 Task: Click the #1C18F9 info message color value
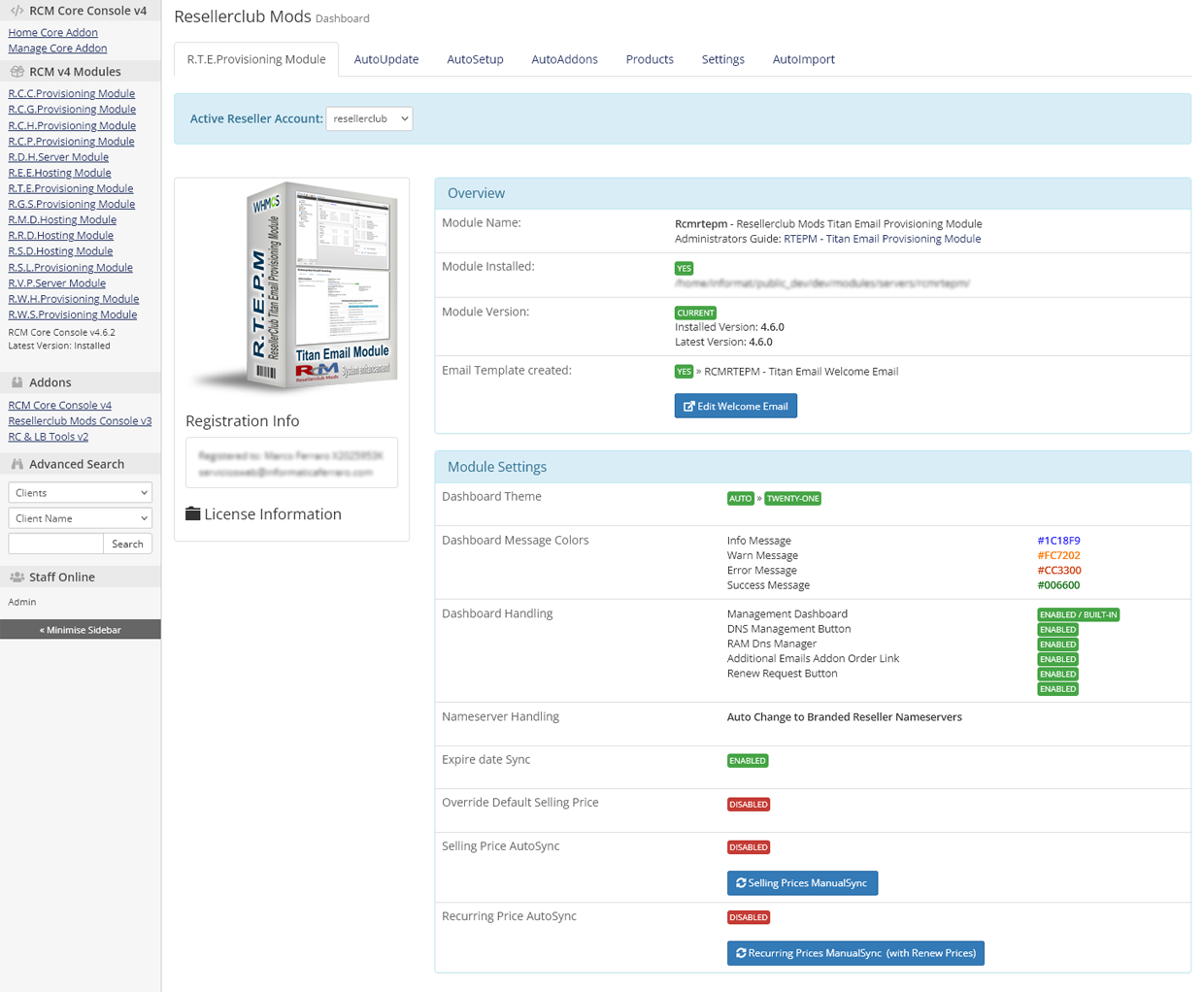click(x=1058, y=541)
